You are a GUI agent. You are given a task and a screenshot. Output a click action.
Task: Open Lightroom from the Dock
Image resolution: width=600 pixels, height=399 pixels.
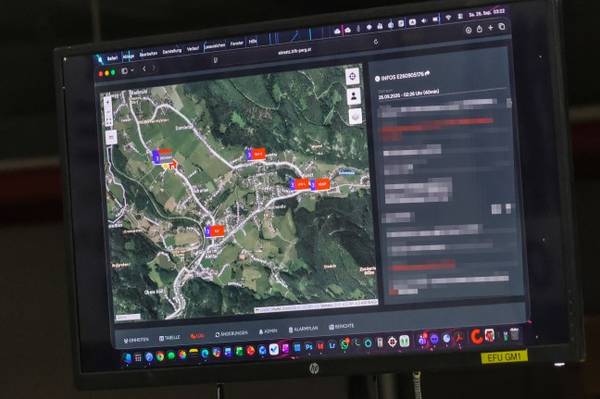coord(332,345)
